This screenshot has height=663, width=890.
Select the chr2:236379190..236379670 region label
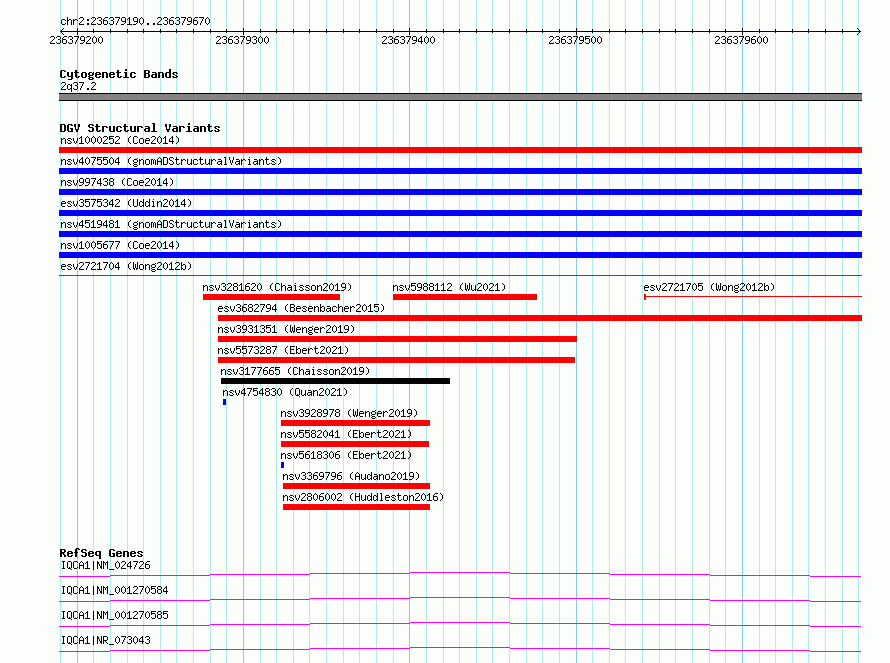click(135, 22)
